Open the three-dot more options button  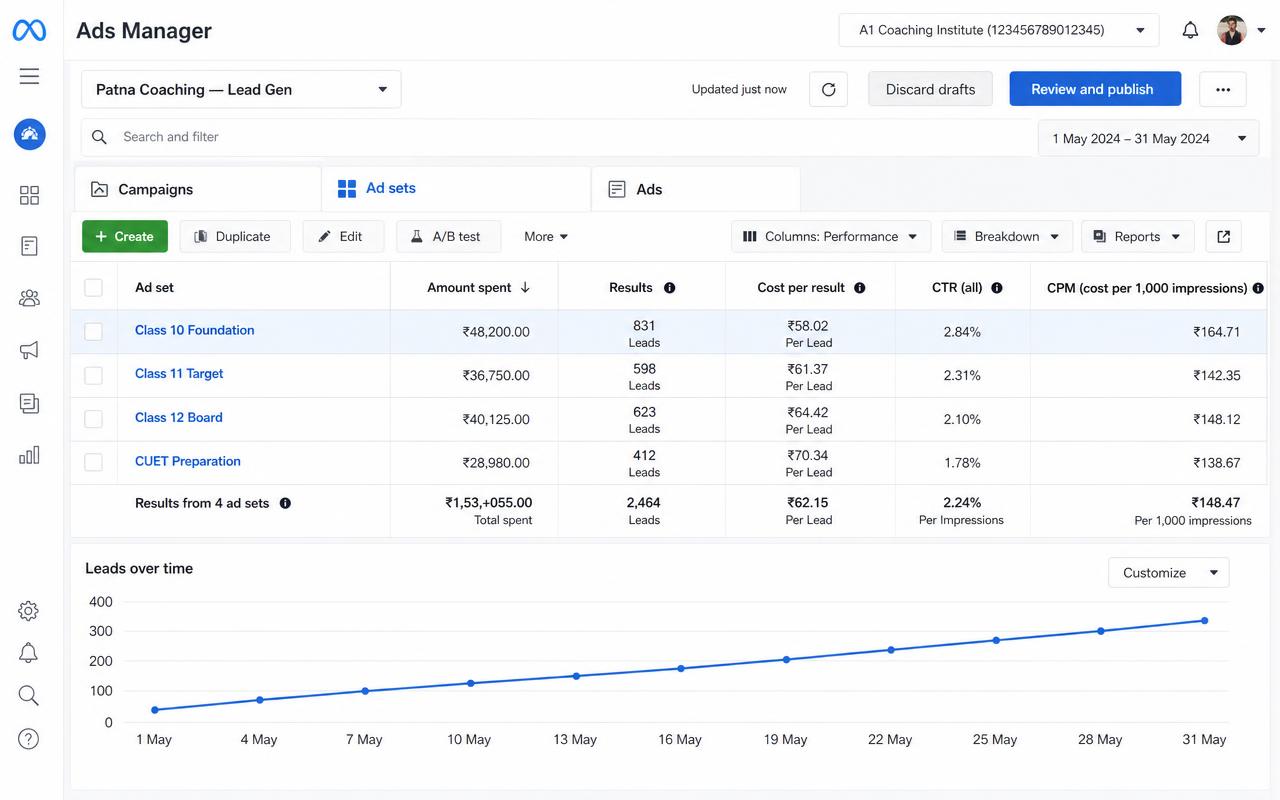coord(1223,89)
